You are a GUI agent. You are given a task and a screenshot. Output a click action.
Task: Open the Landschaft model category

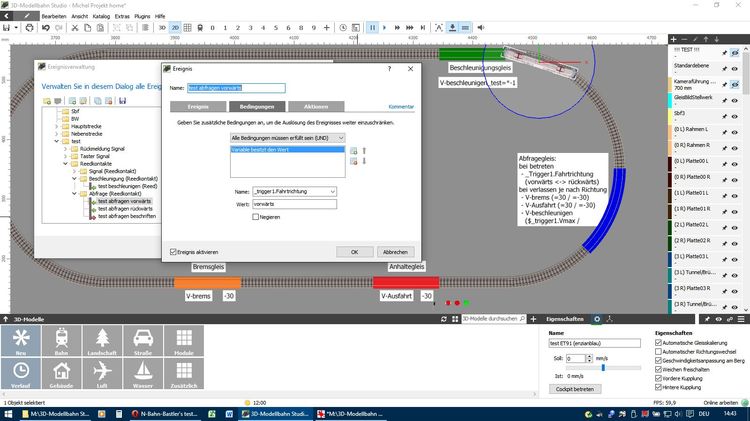tap(102, 341)
